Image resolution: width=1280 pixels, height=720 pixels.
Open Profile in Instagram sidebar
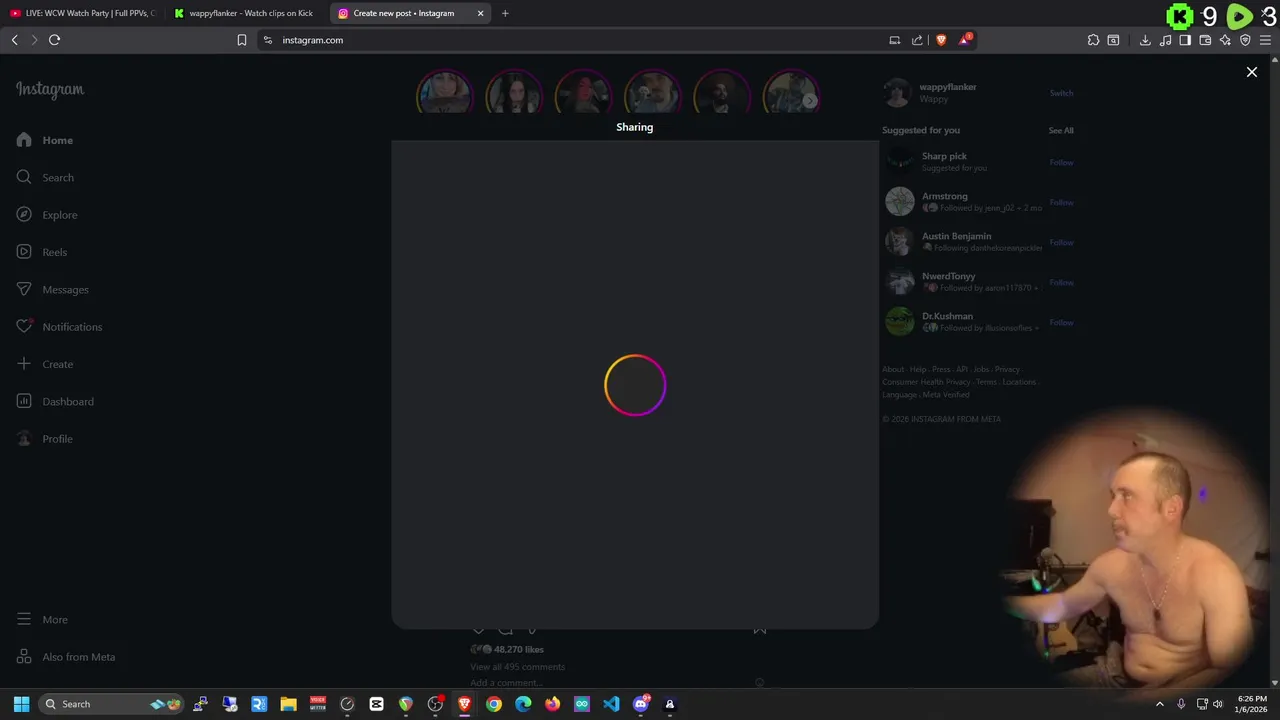coord(45,439)
